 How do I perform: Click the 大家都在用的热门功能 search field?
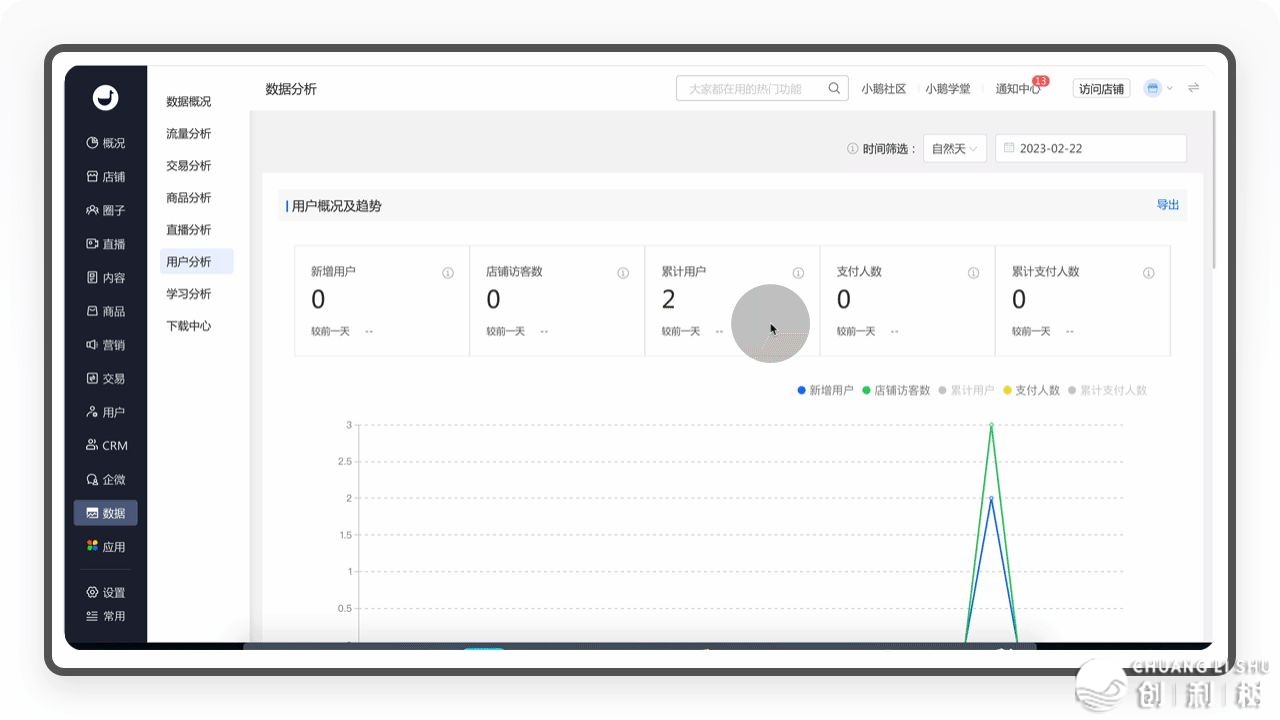click(750, 89)
